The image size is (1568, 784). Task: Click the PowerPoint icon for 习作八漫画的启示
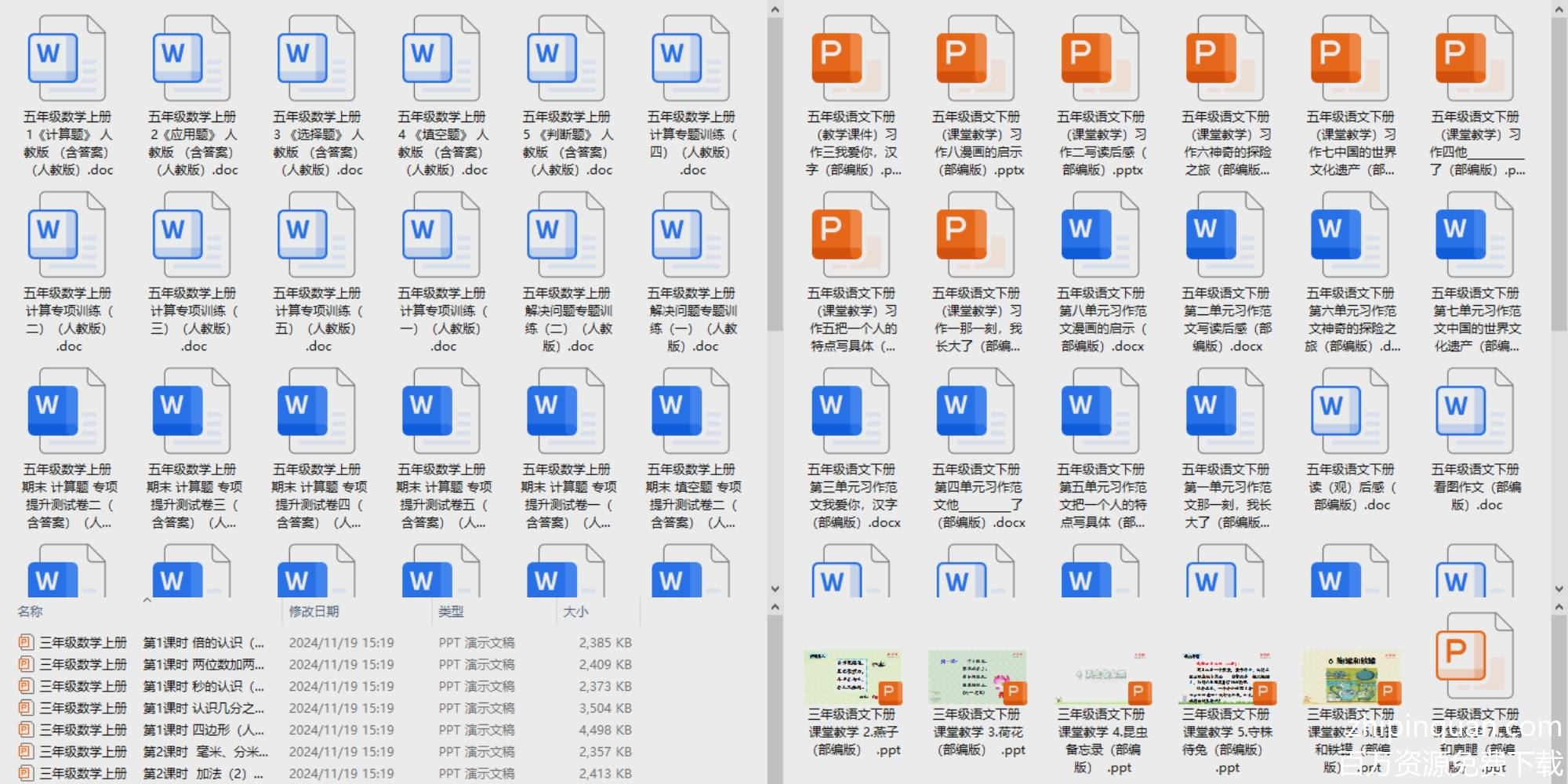tap(975, 59)
